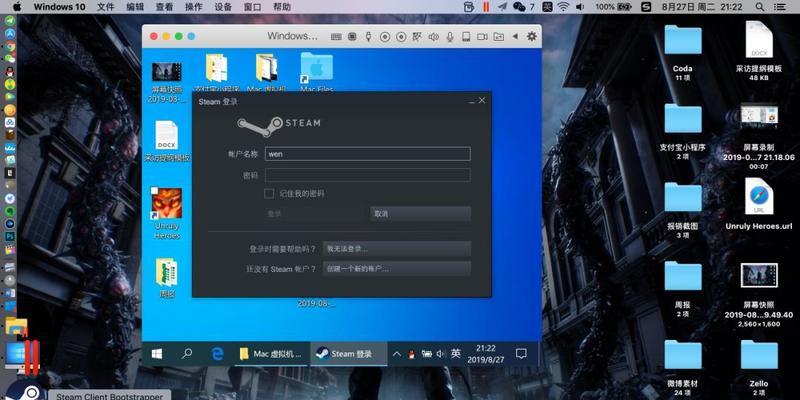This screenshot has height=400, width=800.
Task: Switch the 英 input language indicator
Action: (456, 354)
